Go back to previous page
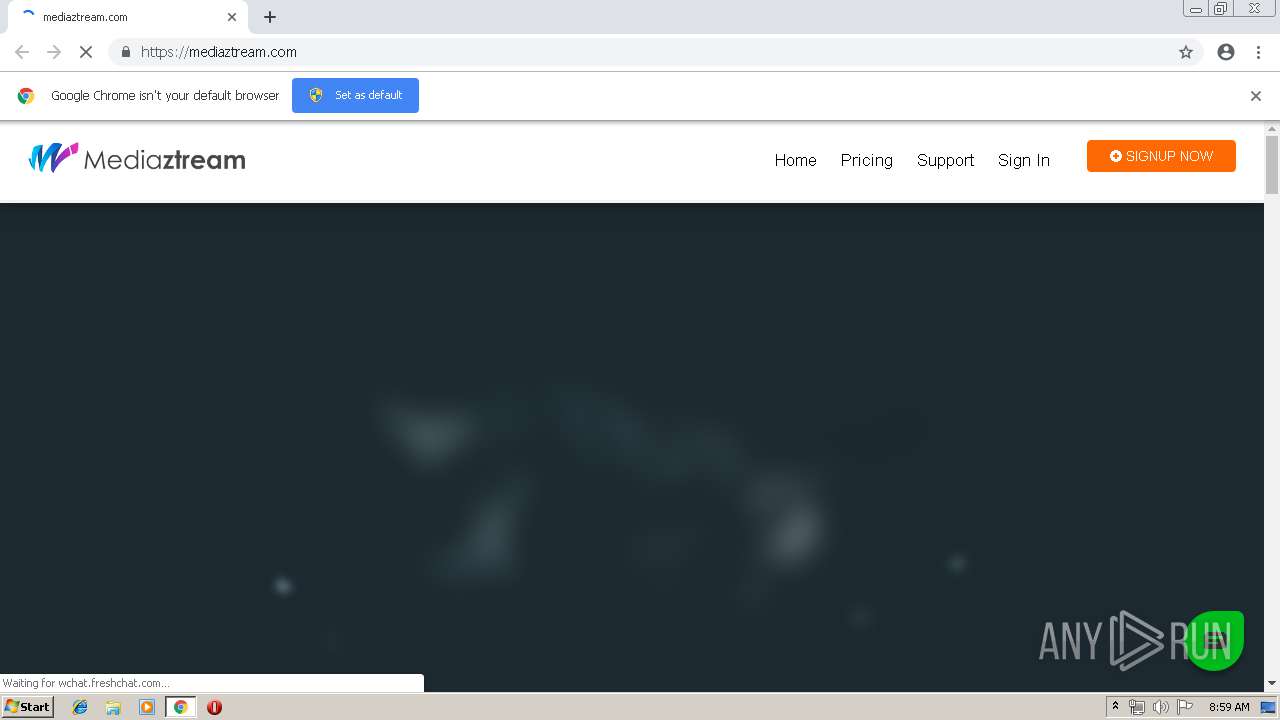Screen dimensions: 1280x720 [22, 52]
